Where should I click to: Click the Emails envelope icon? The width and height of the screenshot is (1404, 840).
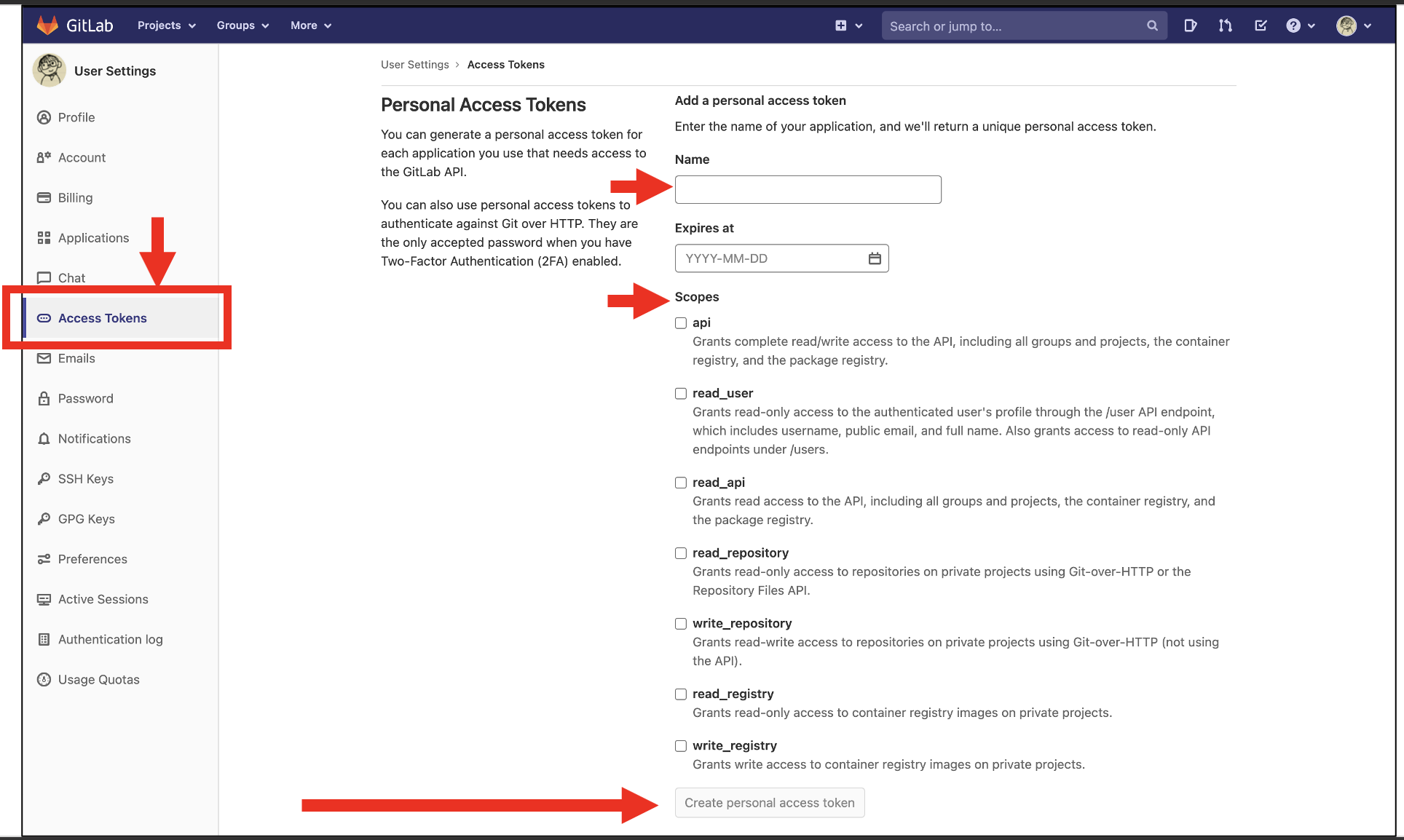coord(44,358)
